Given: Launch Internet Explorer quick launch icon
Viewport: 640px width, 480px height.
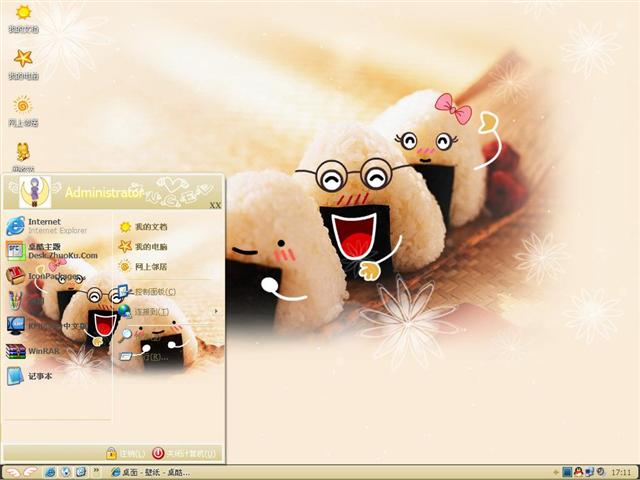Looking at the screenshot, I should click(x=50, y=472).
